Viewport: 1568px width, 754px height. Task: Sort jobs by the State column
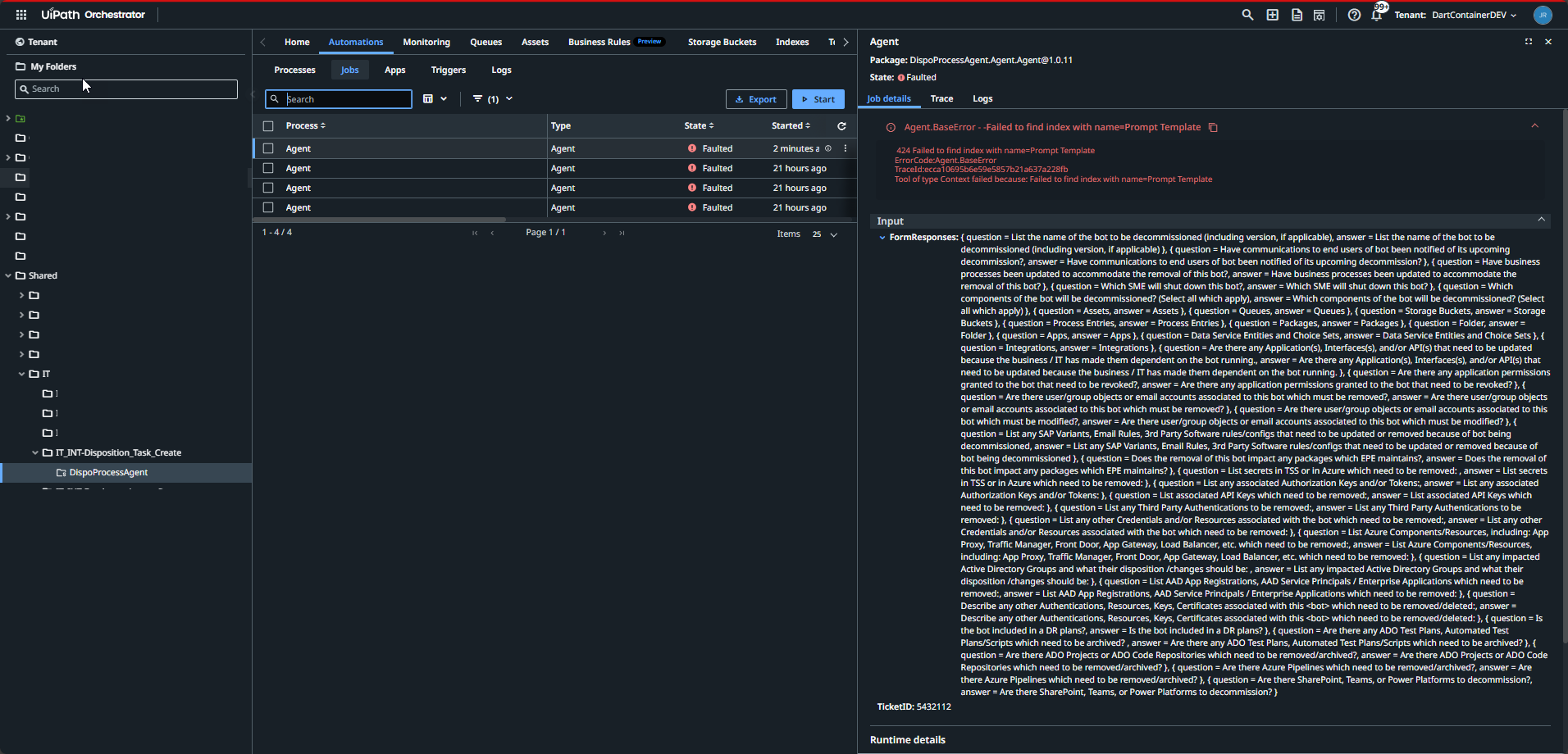point(699,126)
